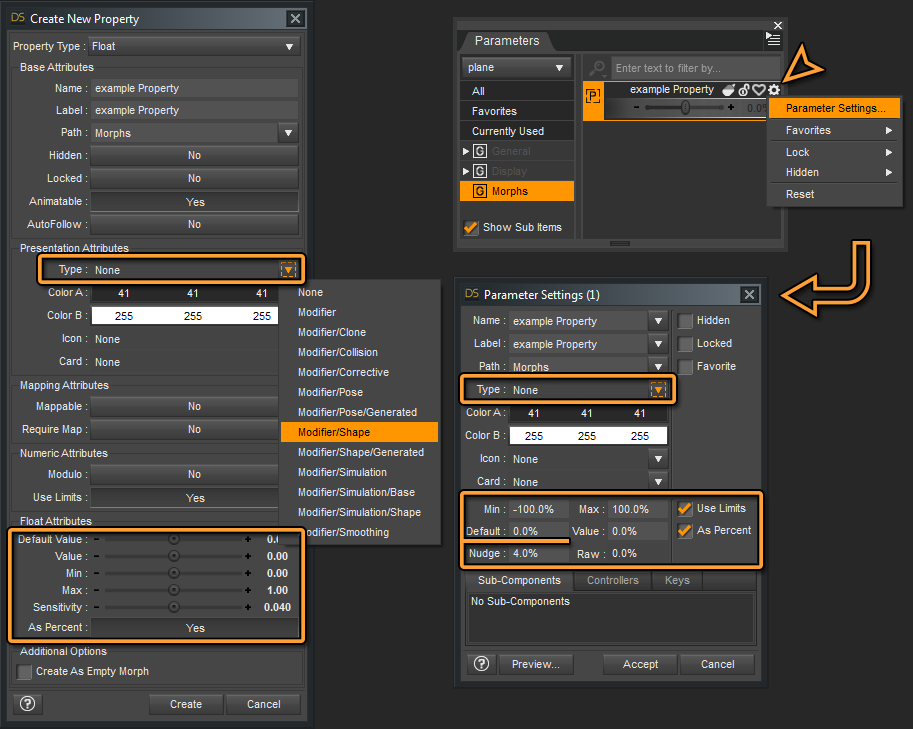Click the G icon beside Morphs group
Viewport: 913px width, 729px height.
point(479,191)
